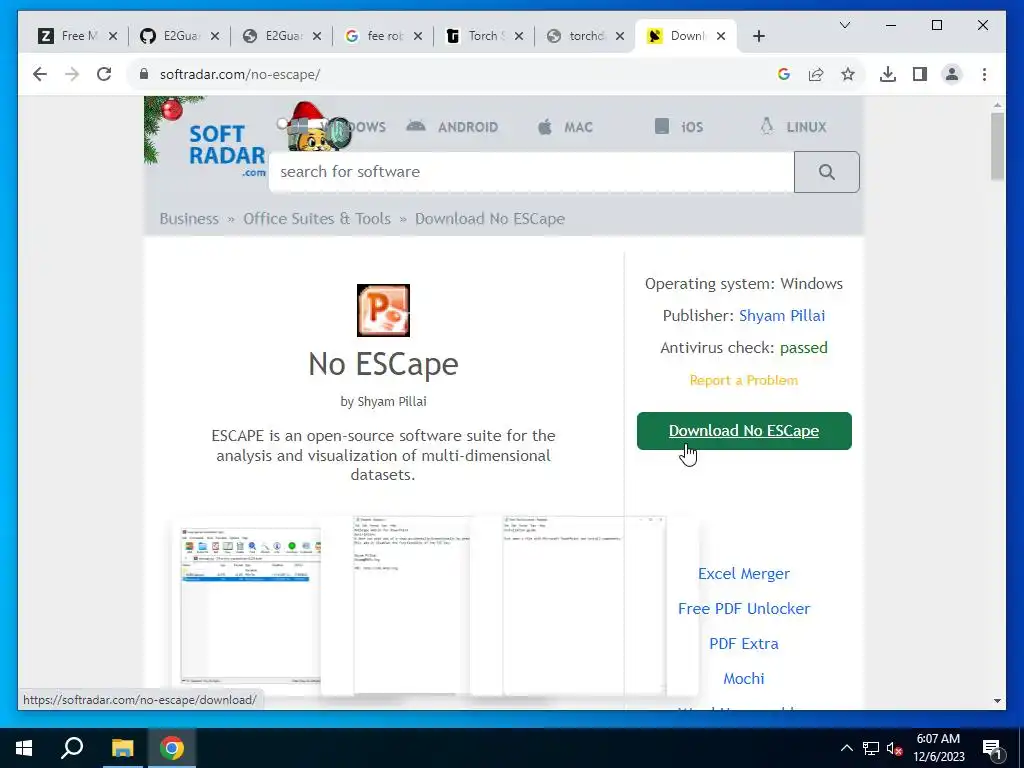Open notification center icon
The height and width of the screenshot is (768, 1024).
[991, 748]
